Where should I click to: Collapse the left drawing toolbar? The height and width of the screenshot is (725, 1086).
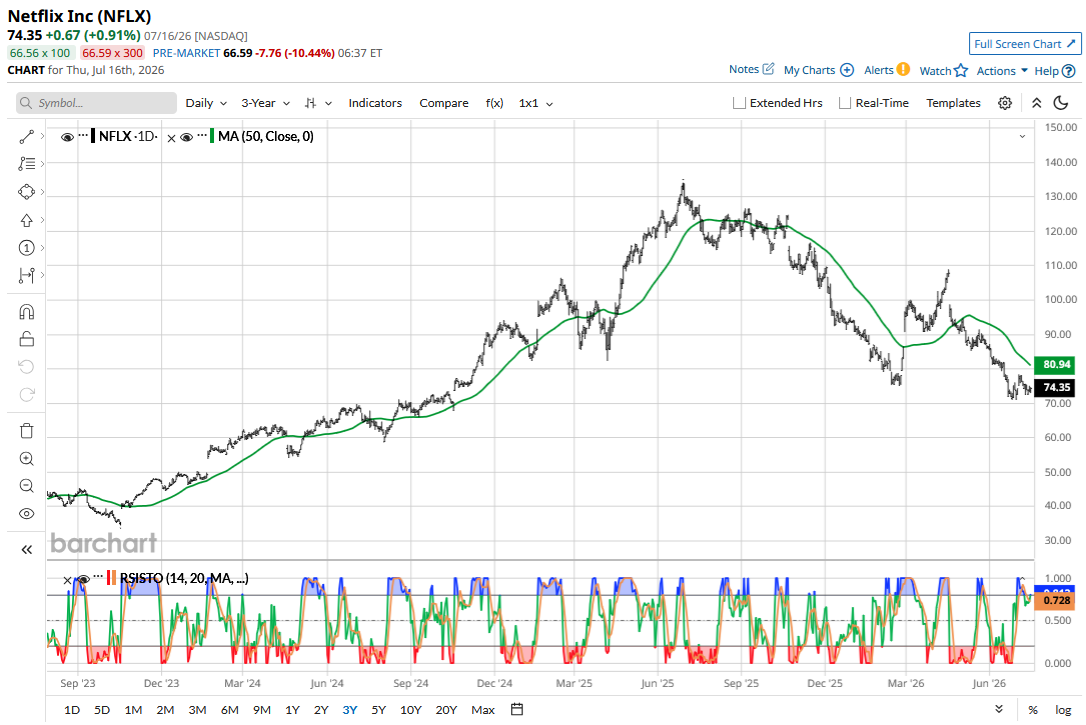[26, 550]
